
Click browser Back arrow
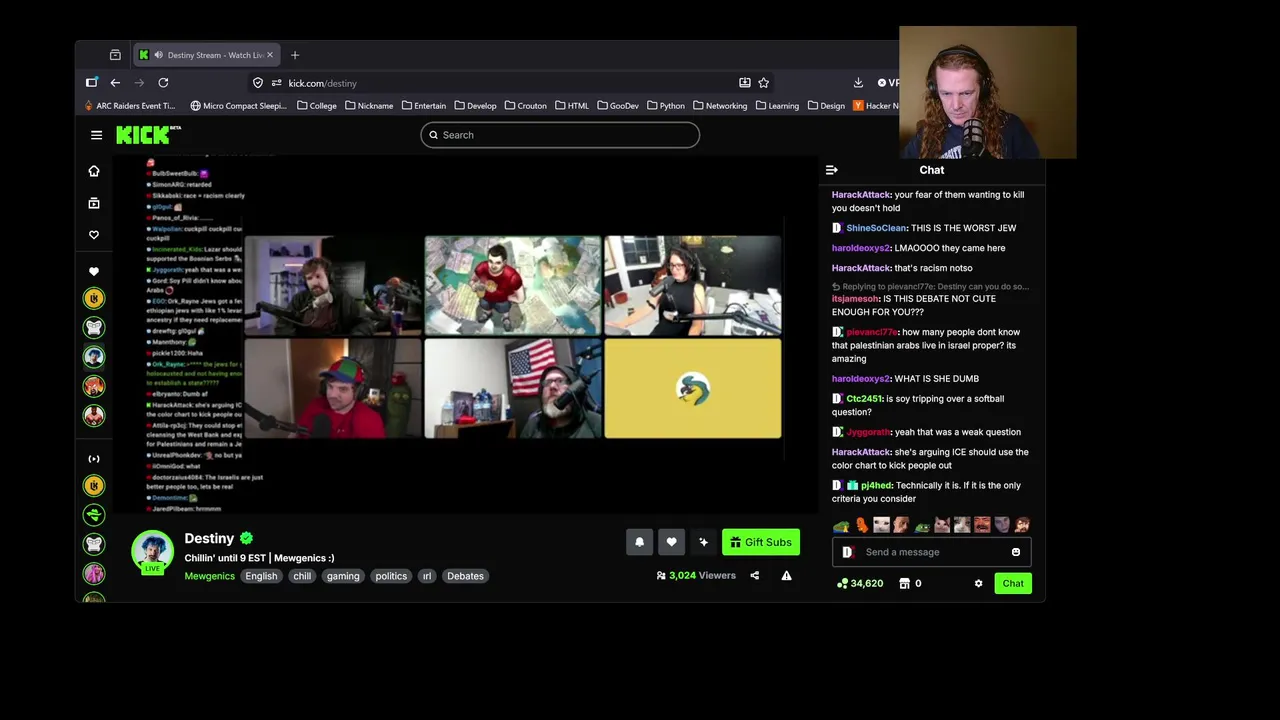[115, 83]
